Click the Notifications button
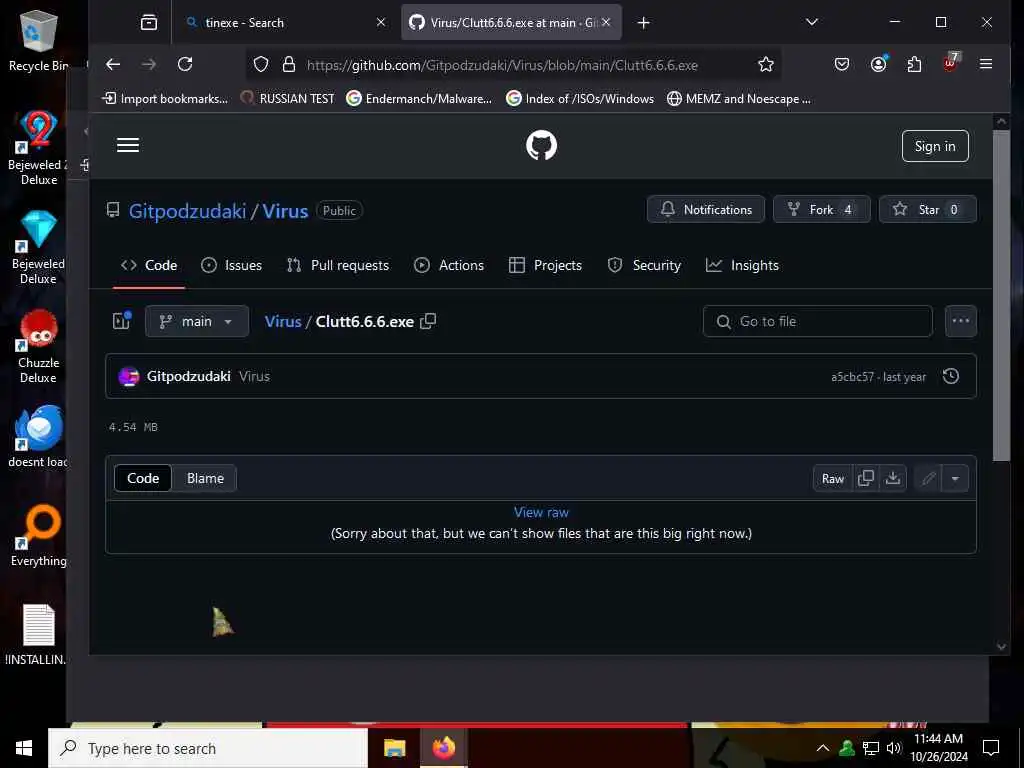Viewport: 1024px width, 768px height. (705, 209)
